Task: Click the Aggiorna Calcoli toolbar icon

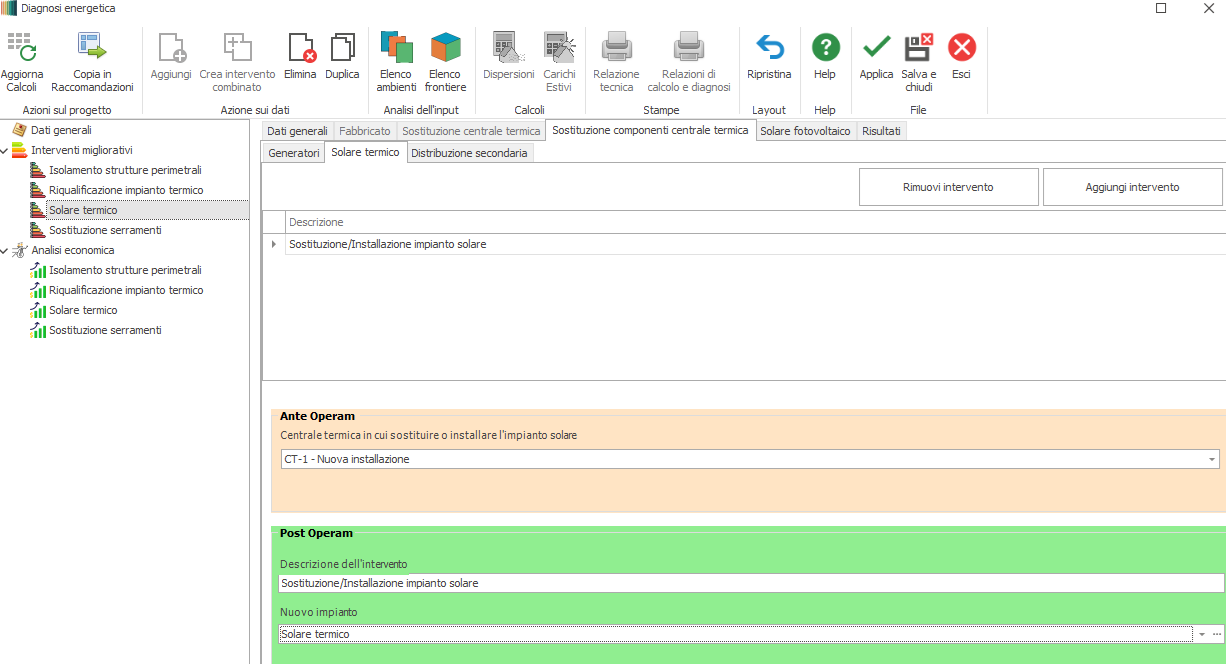Action: click(x=21, y=48)
